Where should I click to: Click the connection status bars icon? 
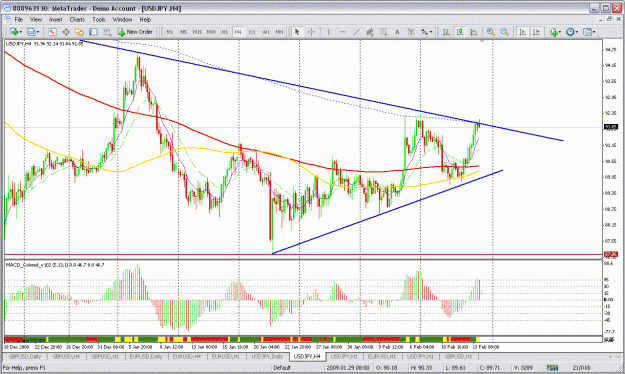[x=552, y=367]
